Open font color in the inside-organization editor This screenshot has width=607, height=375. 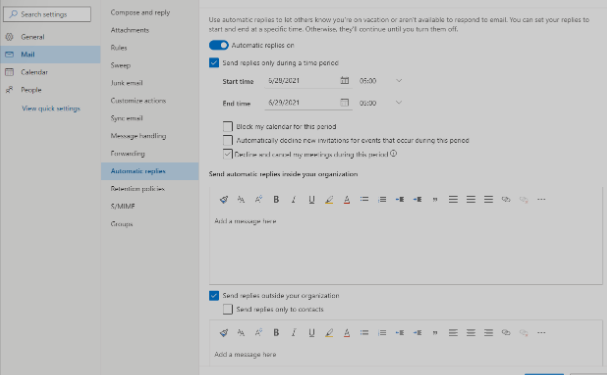tap(346, 200)
